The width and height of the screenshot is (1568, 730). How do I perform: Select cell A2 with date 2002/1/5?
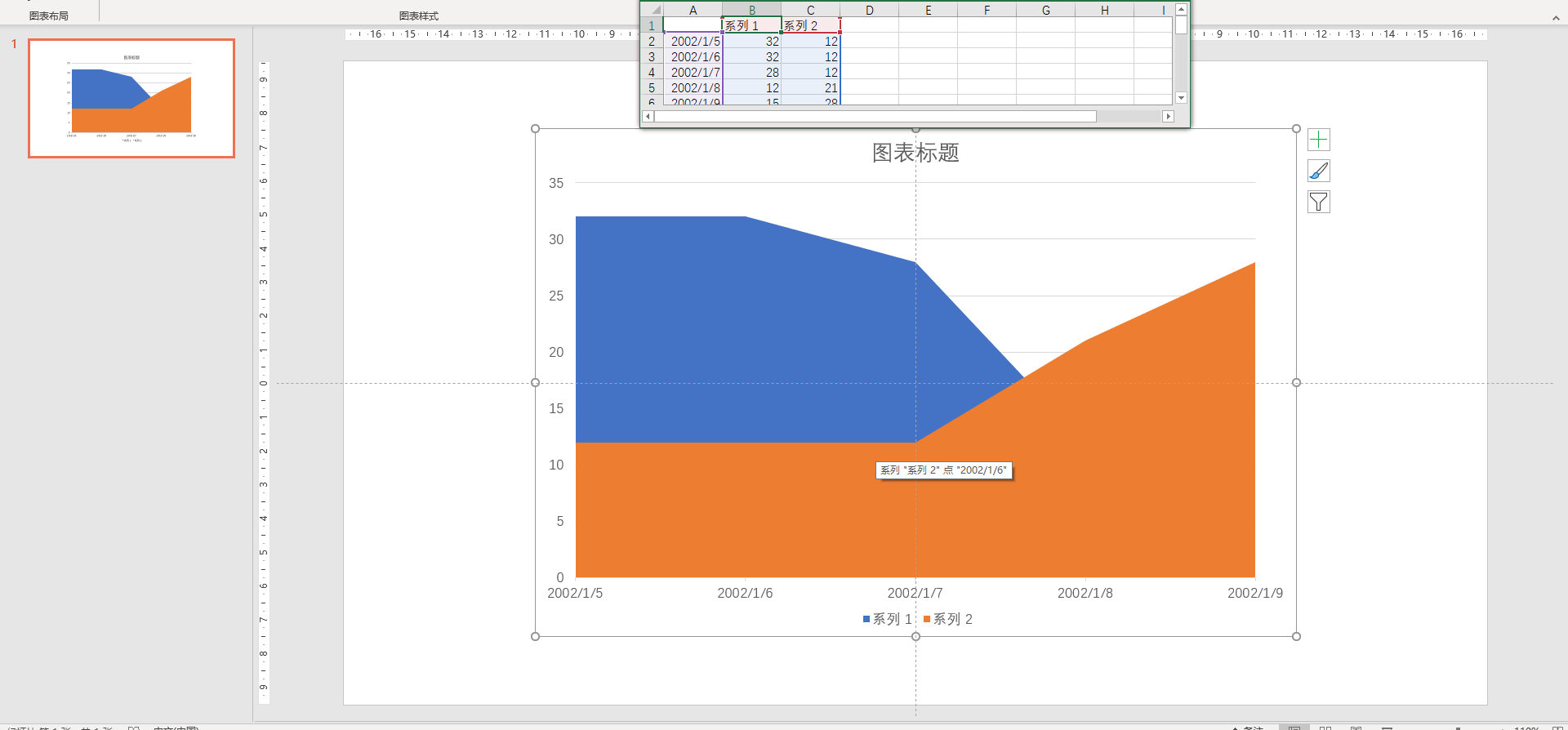(x=693, y=41)
